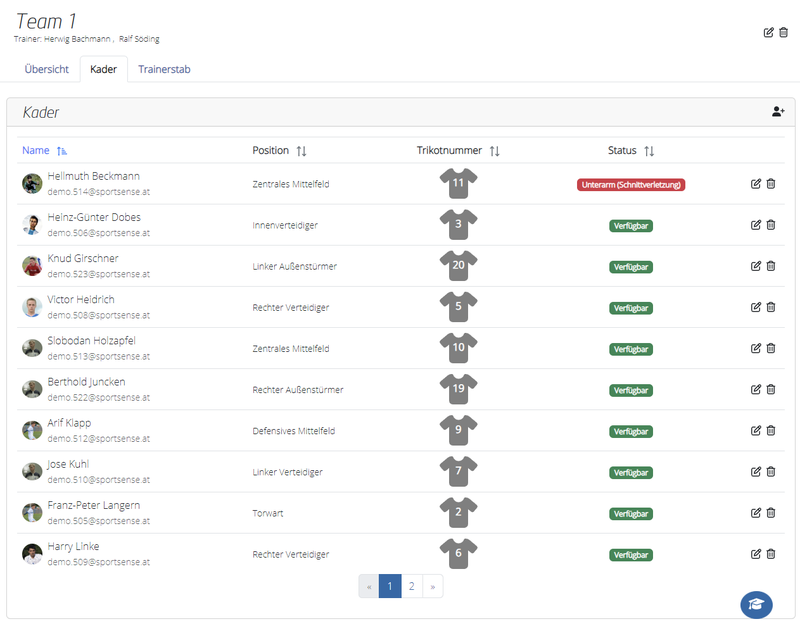This screenshot has width=800, height=631.
Task: Delete Victor Heidrich from the squad
Action: [x=771, y=307]
